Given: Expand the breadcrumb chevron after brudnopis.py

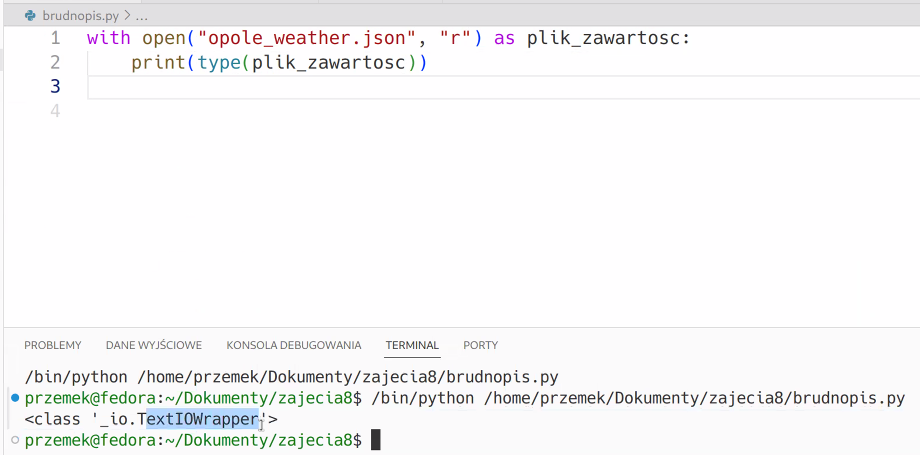Looking at the screenshot, I should [127, 16].
